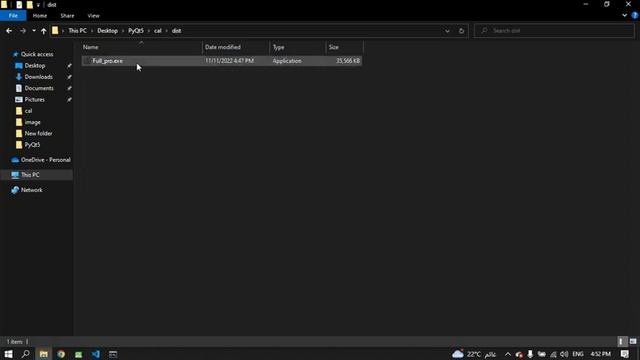Open the terminal window from taskbar
This screenshot has width=640, height=360.
(x=113, y=354)
